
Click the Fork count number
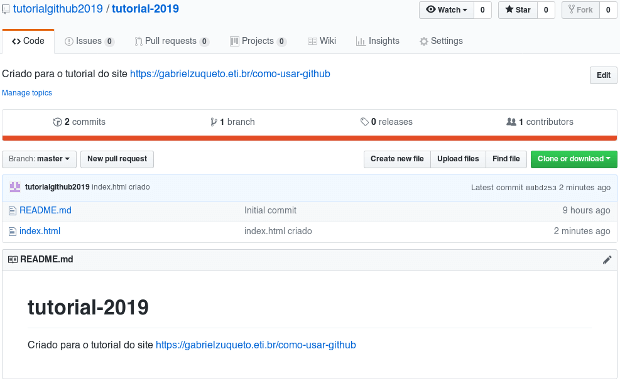click(x=608, y=10)
